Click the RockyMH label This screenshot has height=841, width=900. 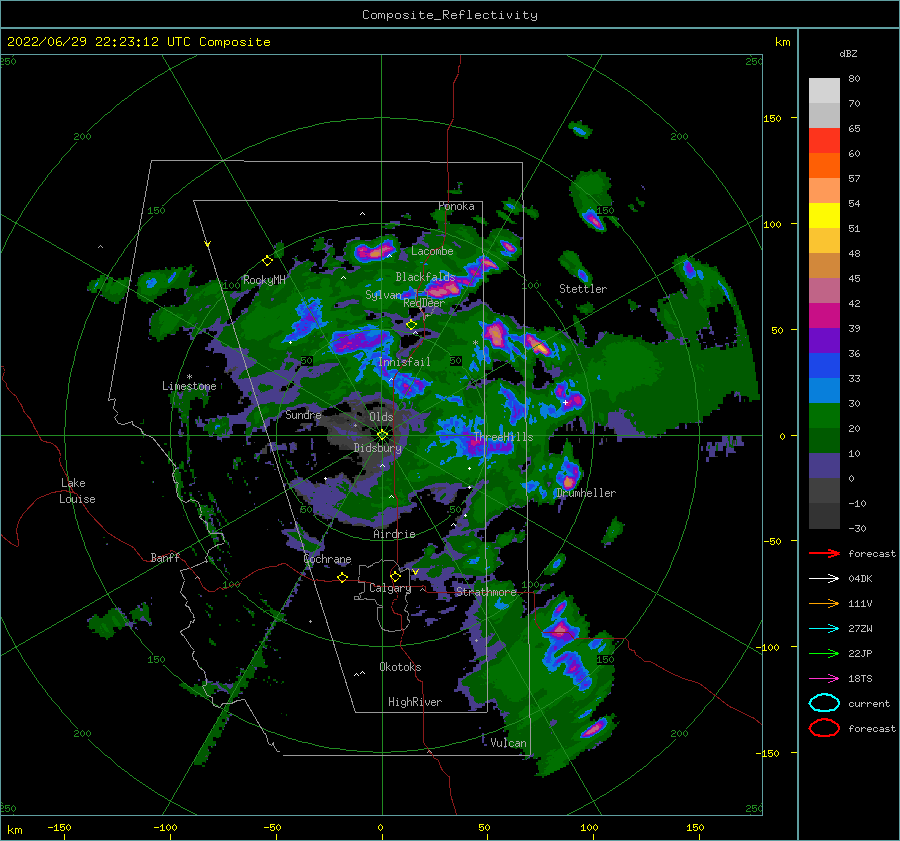[264, 280]
